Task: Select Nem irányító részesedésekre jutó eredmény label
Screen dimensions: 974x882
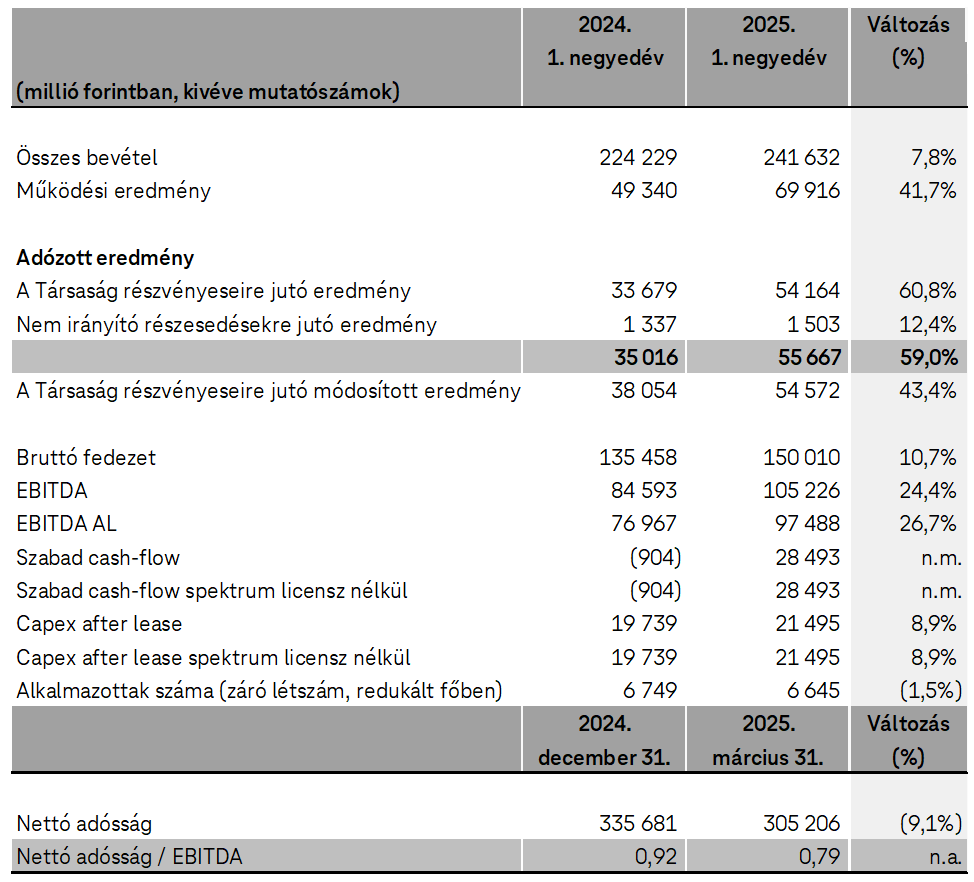Action: (226, 324)
